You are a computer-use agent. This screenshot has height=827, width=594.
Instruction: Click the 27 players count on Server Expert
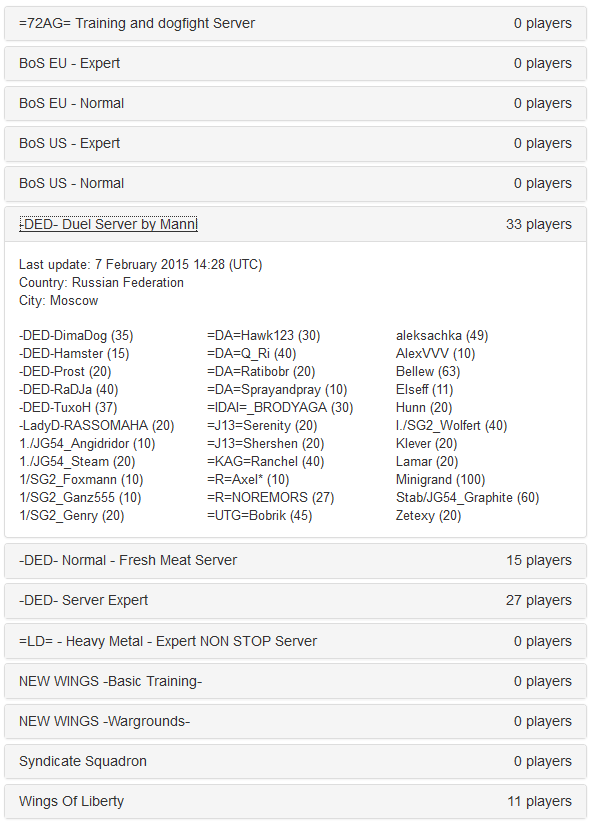tap(539, 600)
